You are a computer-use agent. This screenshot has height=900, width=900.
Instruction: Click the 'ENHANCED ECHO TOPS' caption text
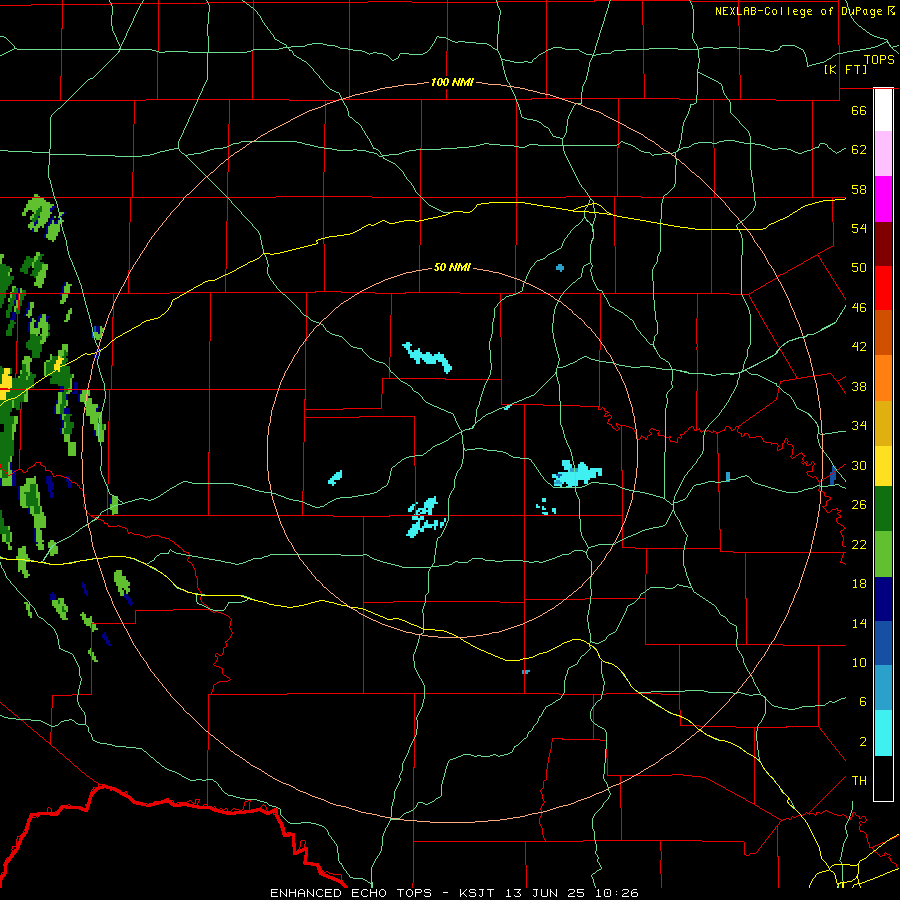[x=351, y=893]
